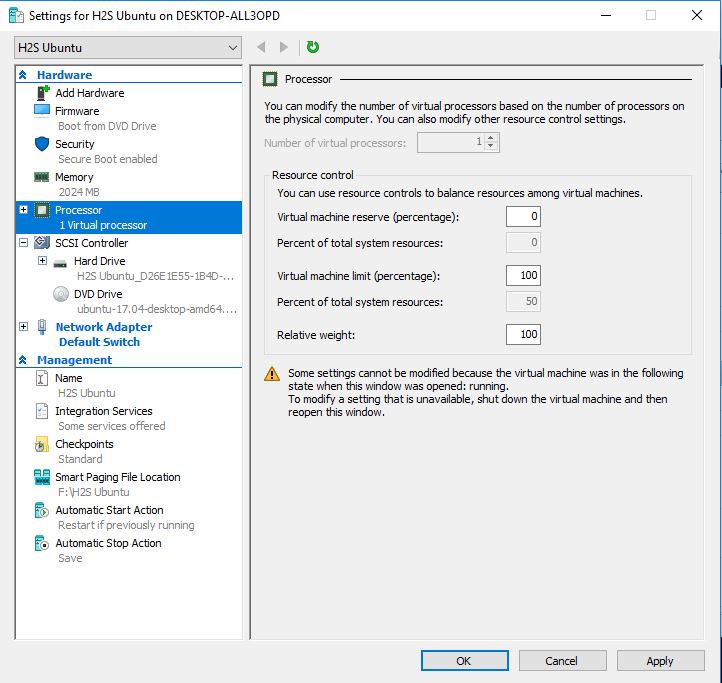722x683 pixels.
Task: Click 'Default Switch' text under Network Adapter
Action: coord(99,342)
